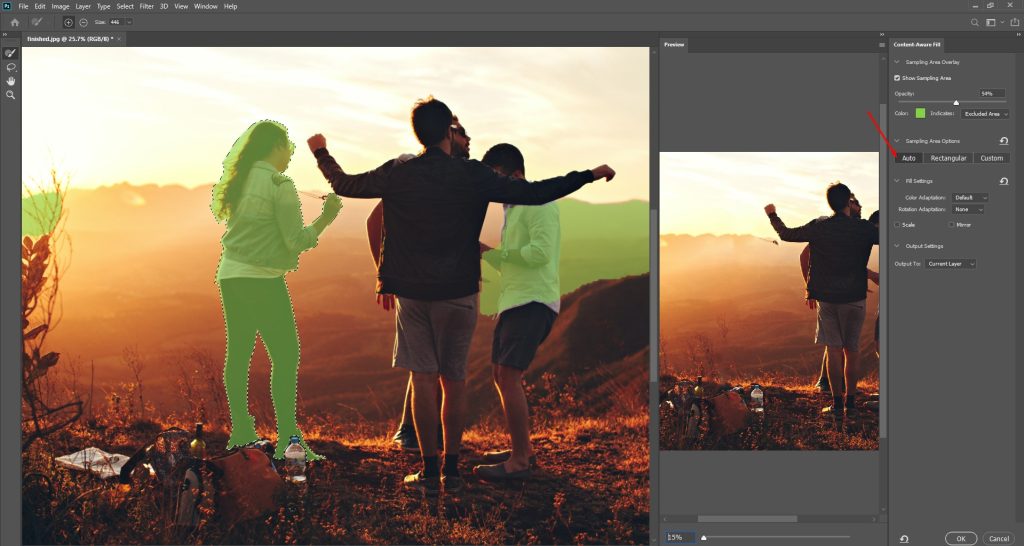The width and height of the screenshot is (1024, 546).
Task: Click the Opacity percentage field
Action: (x=992, y=93)
